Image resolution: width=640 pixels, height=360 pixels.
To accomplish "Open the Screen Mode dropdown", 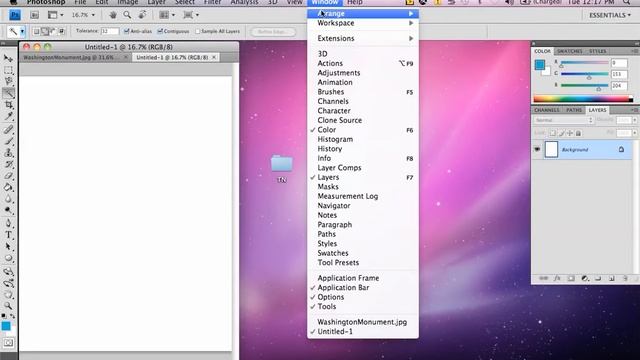I will coord(191,15).
